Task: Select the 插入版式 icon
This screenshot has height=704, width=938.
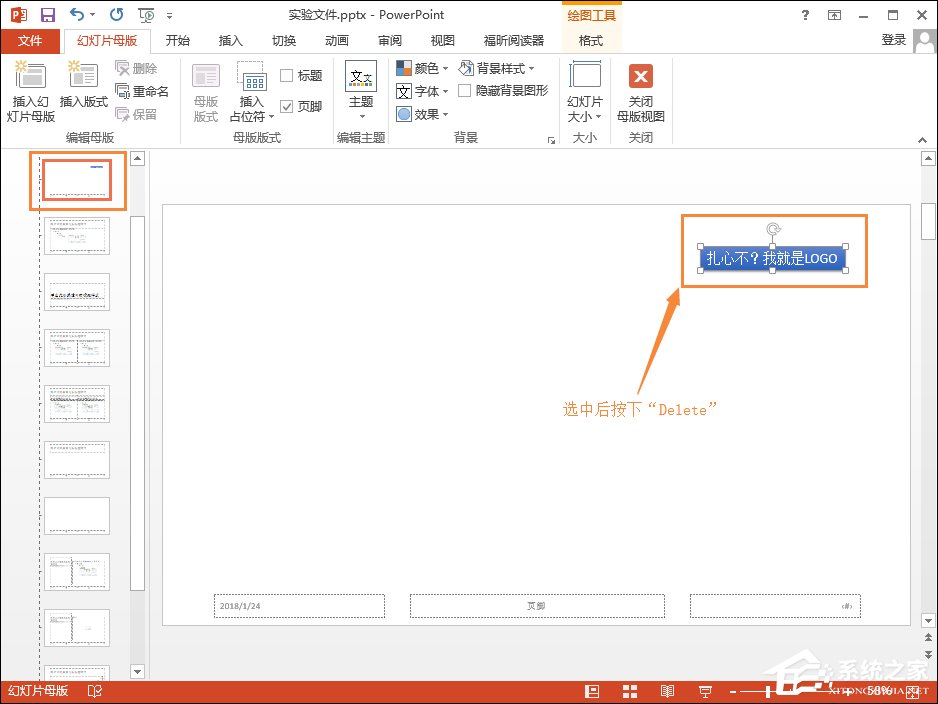Action: pos(82,90)
